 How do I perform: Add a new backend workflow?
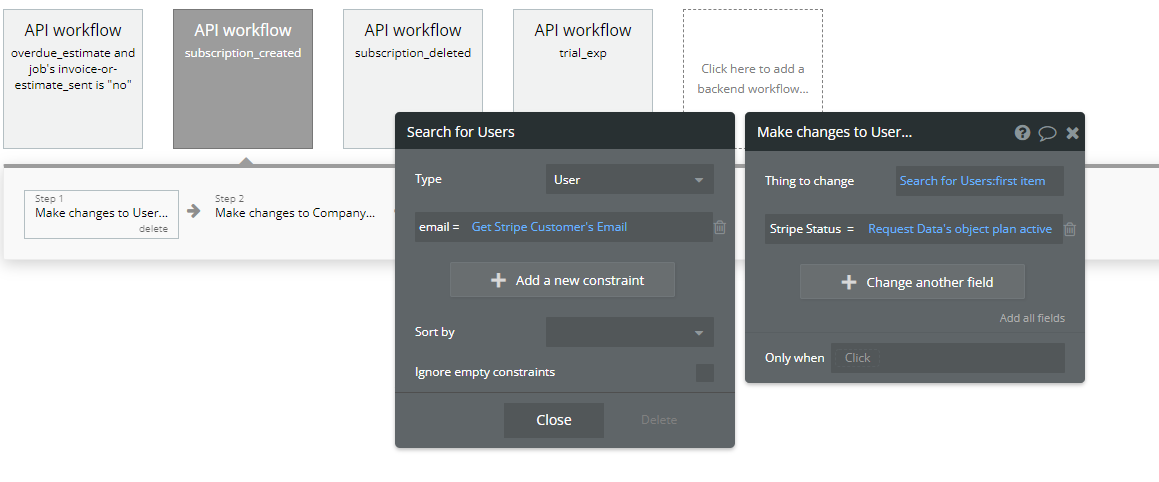click(753, 79)
